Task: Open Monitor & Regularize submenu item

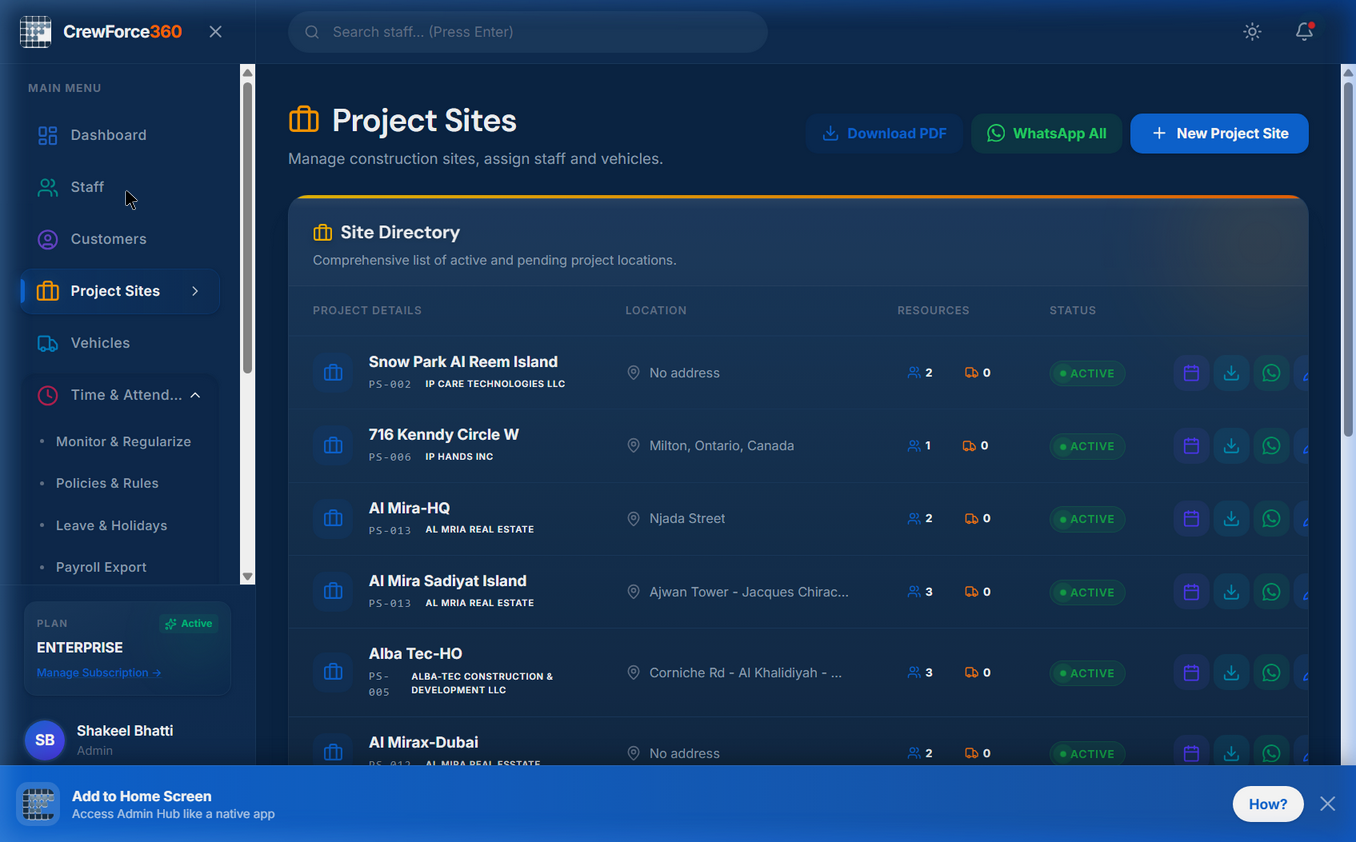Action: (x=123, y=441)
